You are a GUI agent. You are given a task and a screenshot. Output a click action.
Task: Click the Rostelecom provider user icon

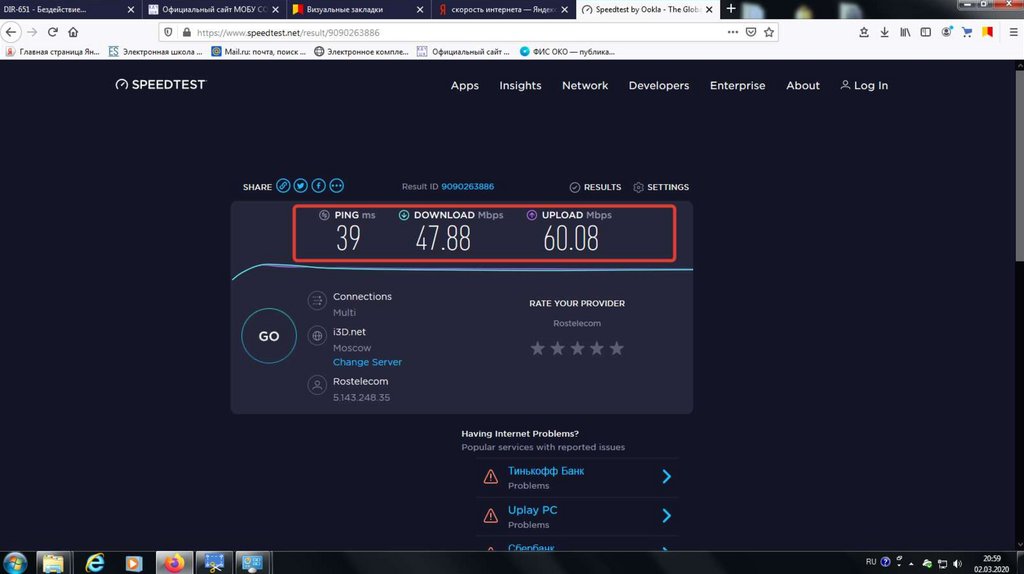coord(317,385)
